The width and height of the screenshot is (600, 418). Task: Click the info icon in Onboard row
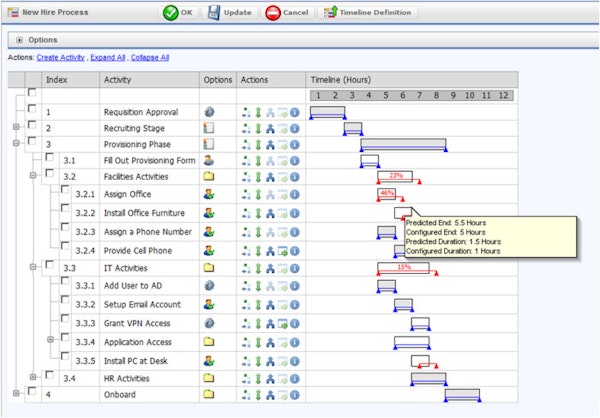(x=294, y=395)
